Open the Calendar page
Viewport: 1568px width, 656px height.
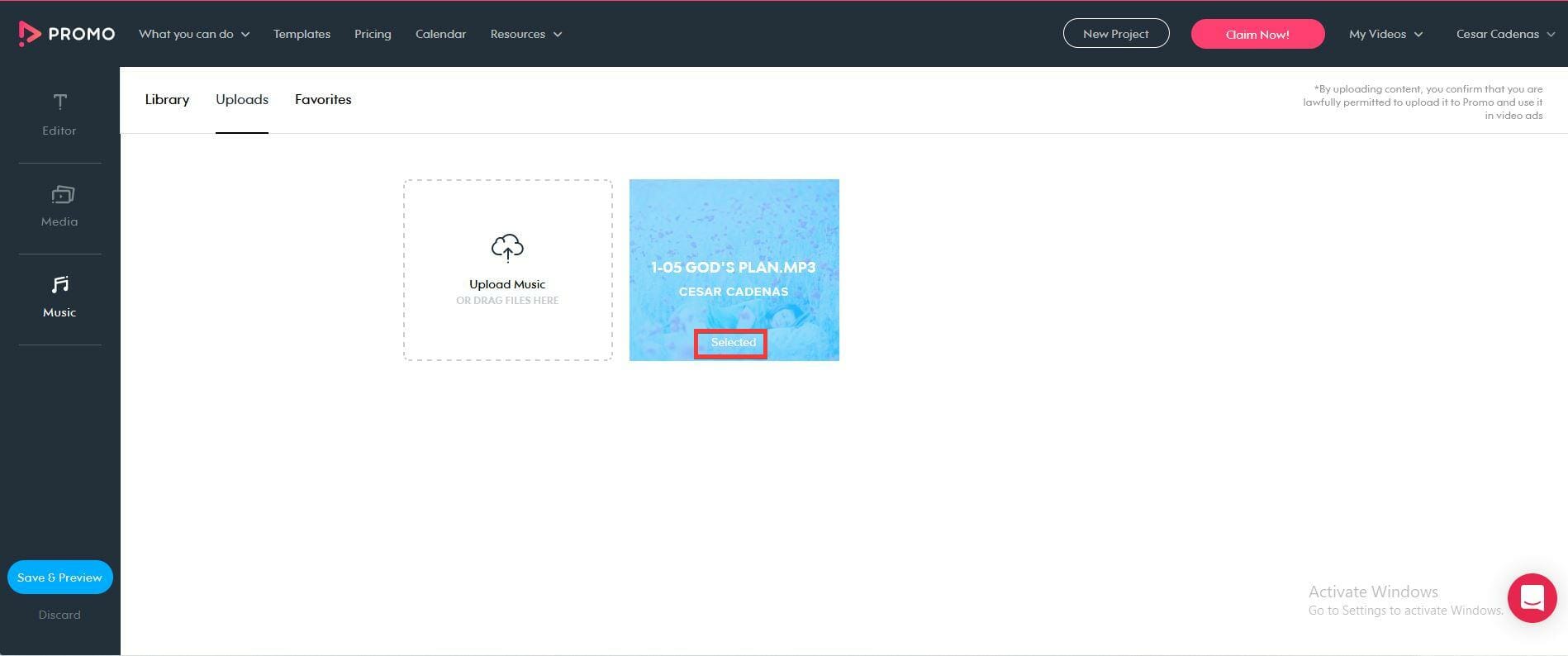[x=440, y=34]
